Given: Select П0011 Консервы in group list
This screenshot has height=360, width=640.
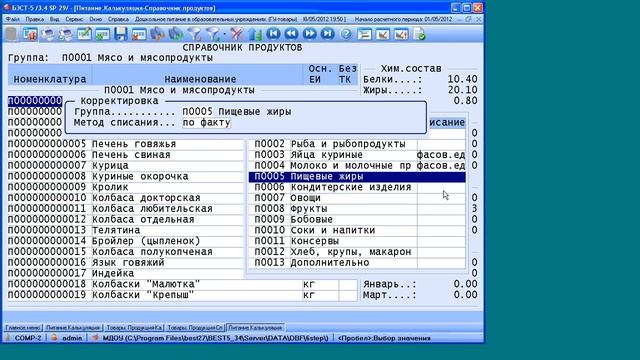Looking at the screenshot, I should 356,241.
